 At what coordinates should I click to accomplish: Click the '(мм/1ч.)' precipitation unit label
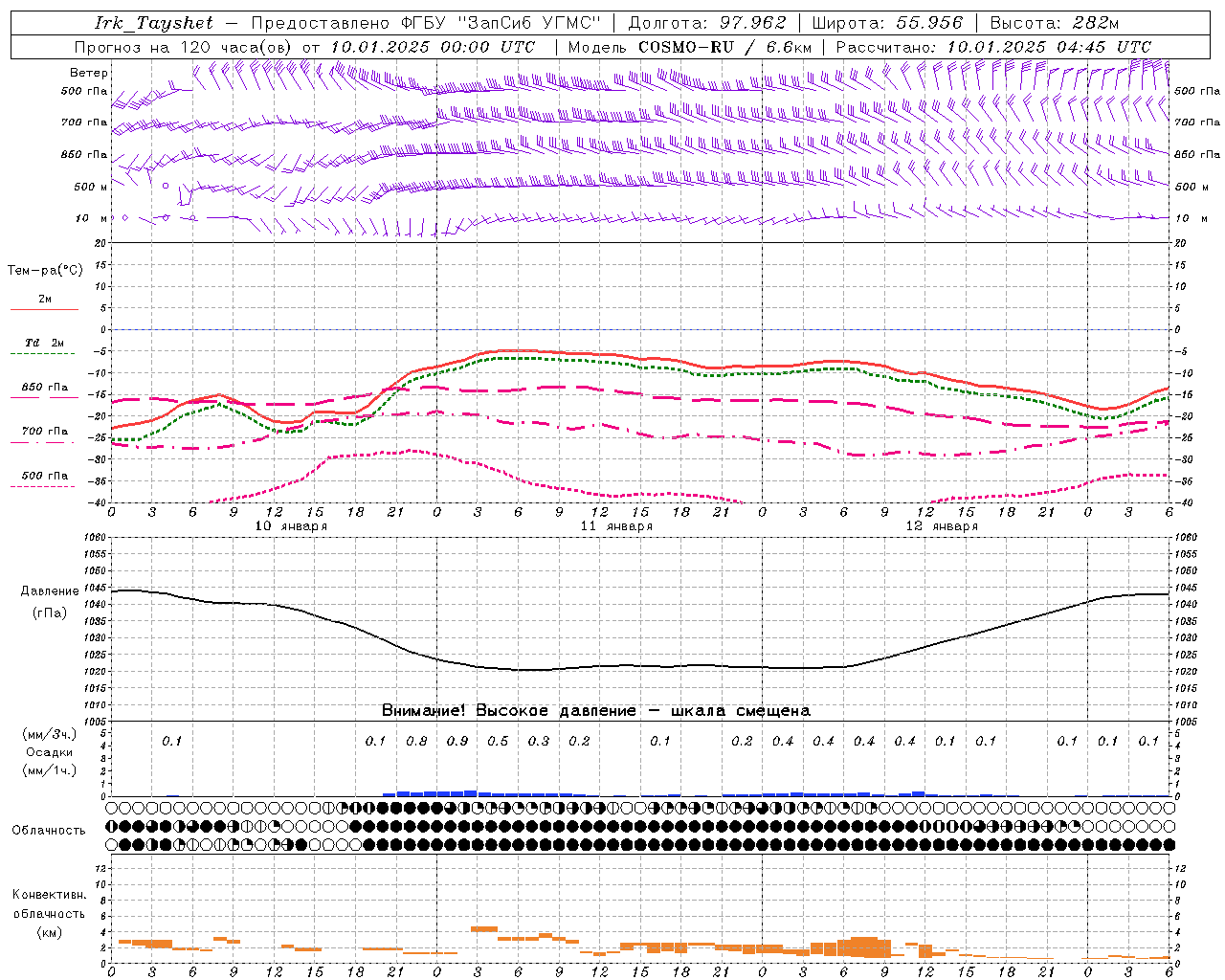tap(50, 770)
